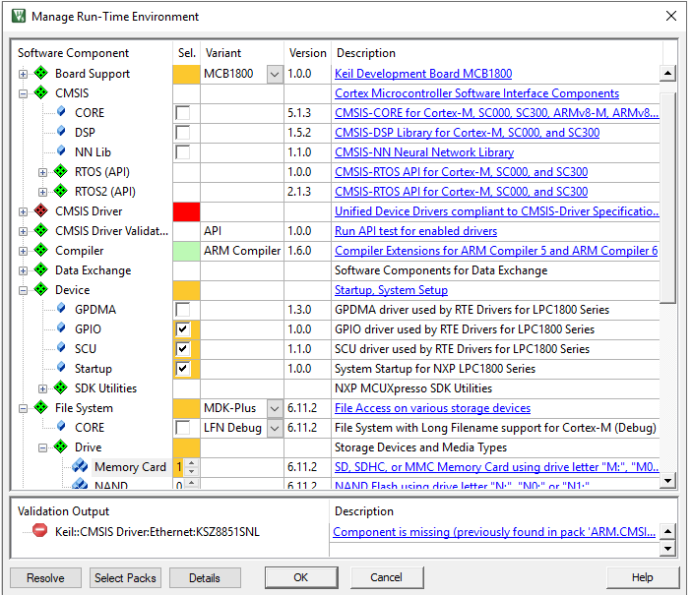Viewport: 692px width, 596px height.
Task: Open the MCB1800 variant dropdown
Action: coord(274,74)
